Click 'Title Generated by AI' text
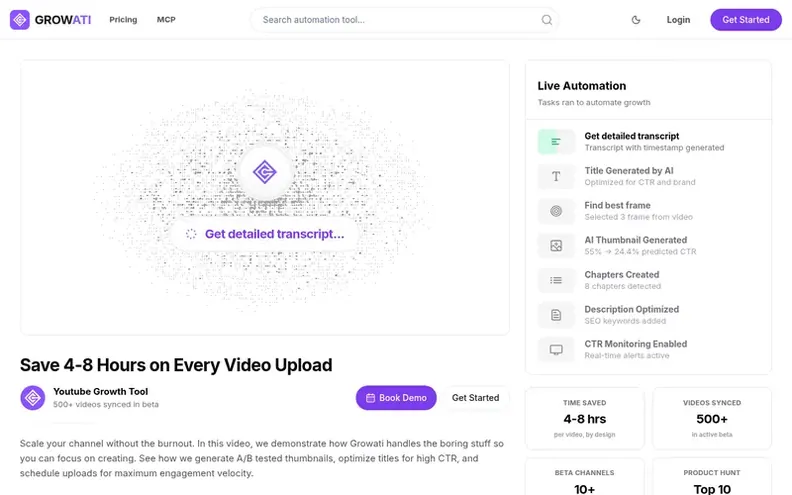The height and width of the screenshot is (495, 792). point(629,171)
